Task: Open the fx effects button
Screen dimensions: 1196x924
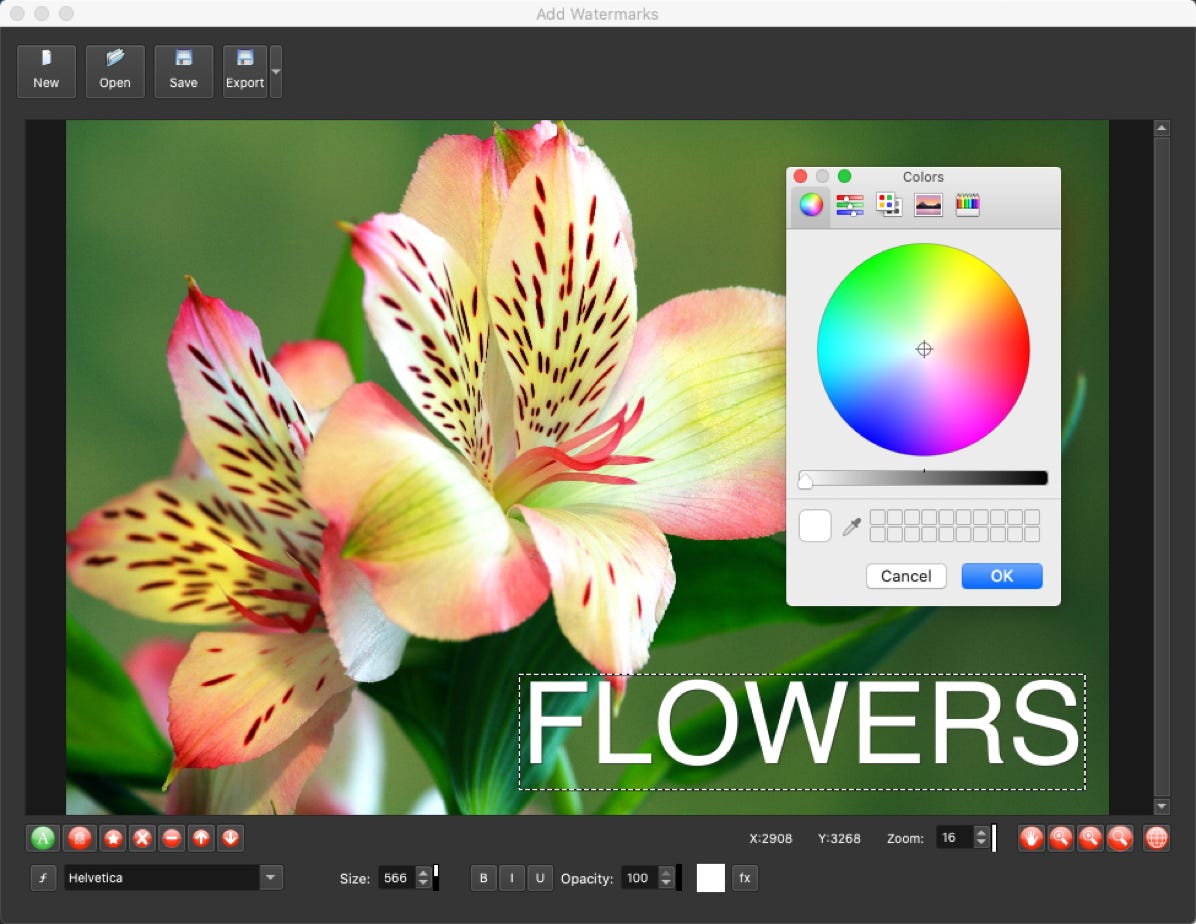Action: click(x=744, y=878)
